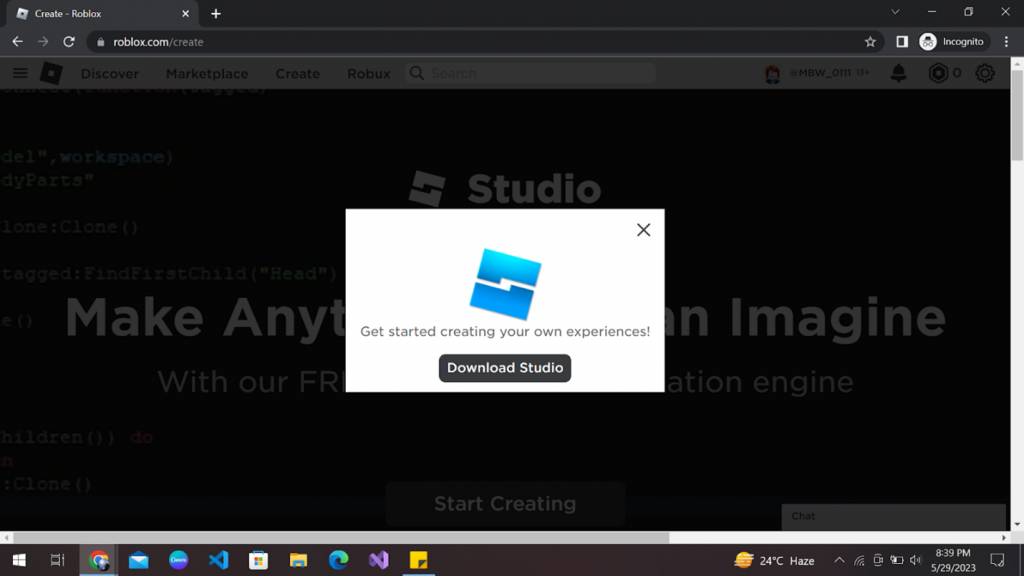Toggle the notification center in the system tray
Image resolution: width=1024 pixels, height=576 pixels.
pos(996,560)
